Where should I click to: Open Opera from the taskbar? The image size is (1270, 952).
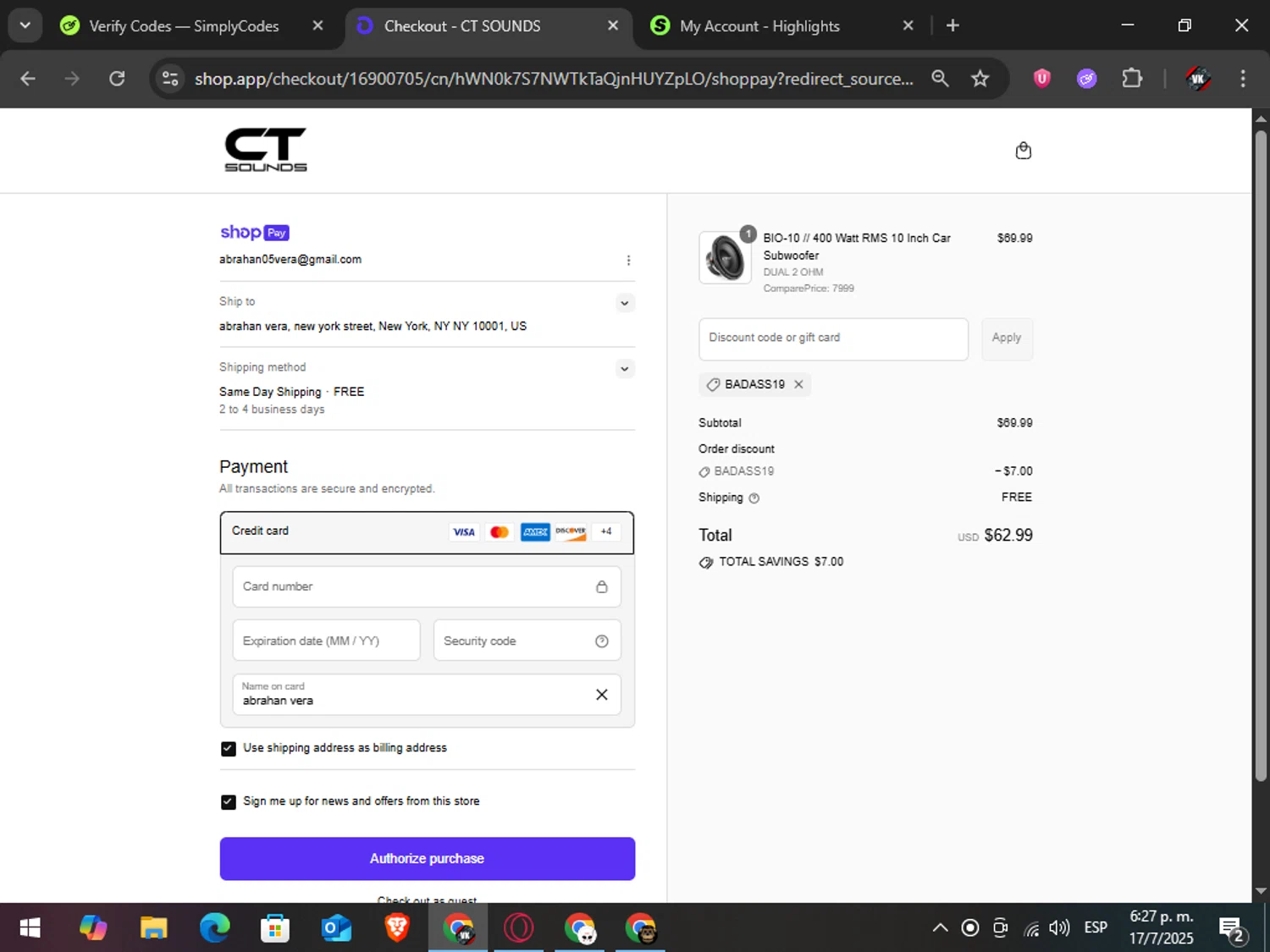click(x=519, y=928)
